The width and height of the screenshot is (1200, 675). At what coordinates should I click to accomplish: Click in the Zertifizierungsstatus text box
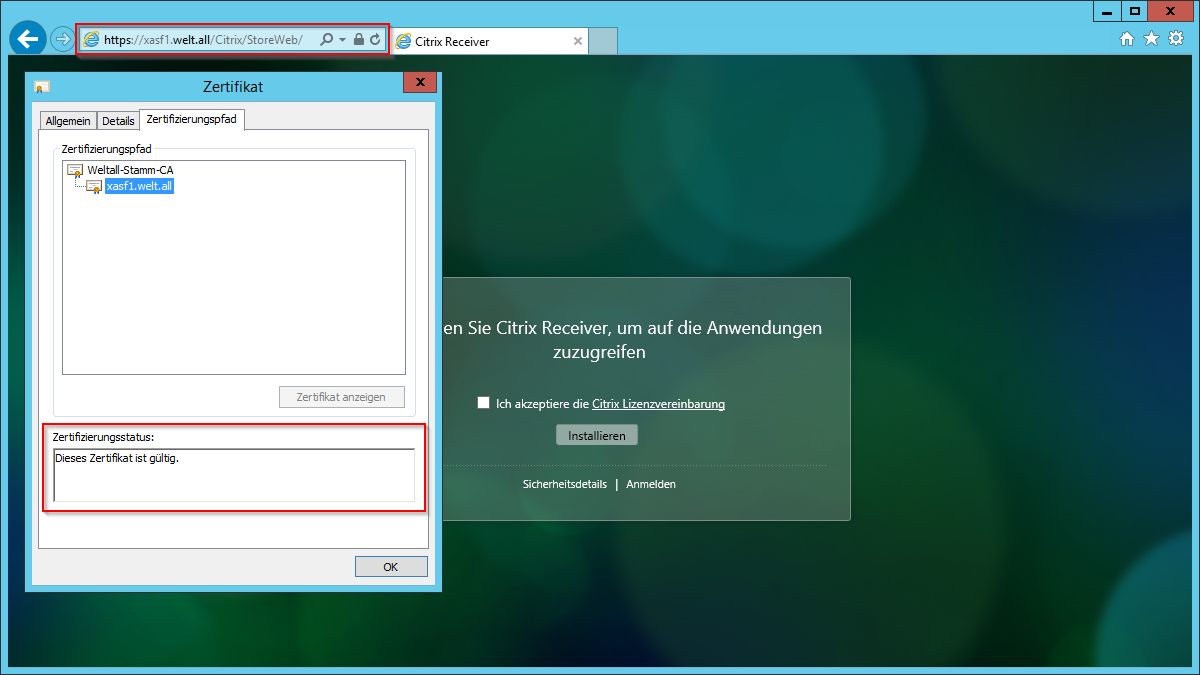point(234,475)
